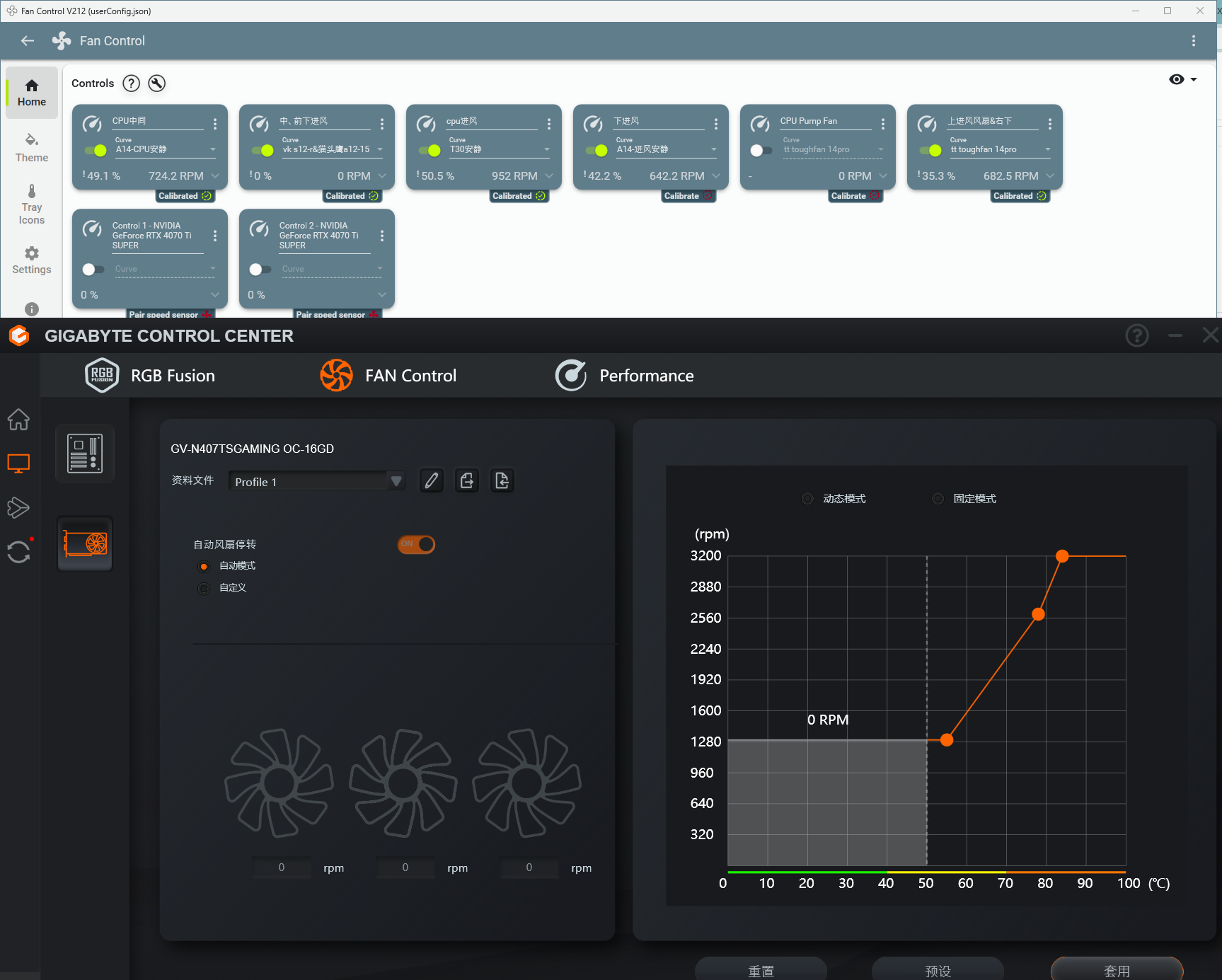Click the third GPU fan illustration
This screenshot has height=980, width=1222.
point(527,783)
